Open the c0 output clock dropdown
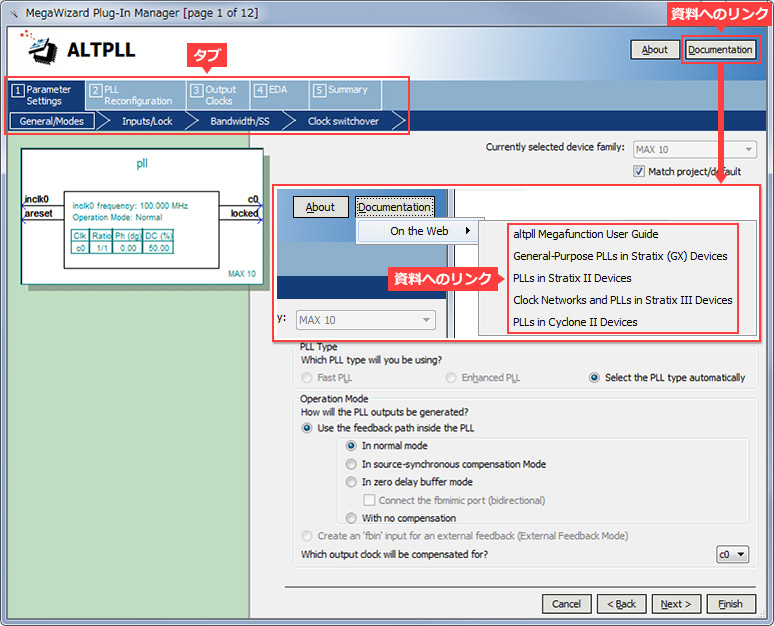This screenshot has width=774, height=626. click(732, 554)
